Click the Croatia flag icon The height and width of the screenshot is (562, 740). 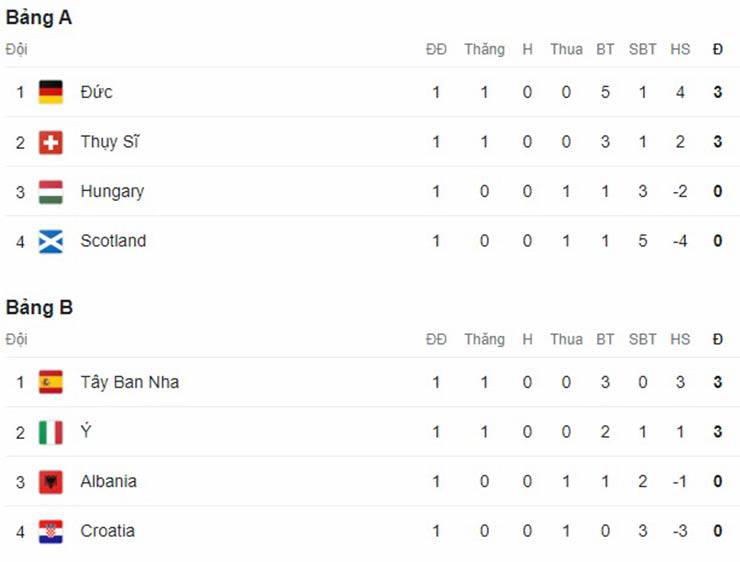[x=51, y=531]
